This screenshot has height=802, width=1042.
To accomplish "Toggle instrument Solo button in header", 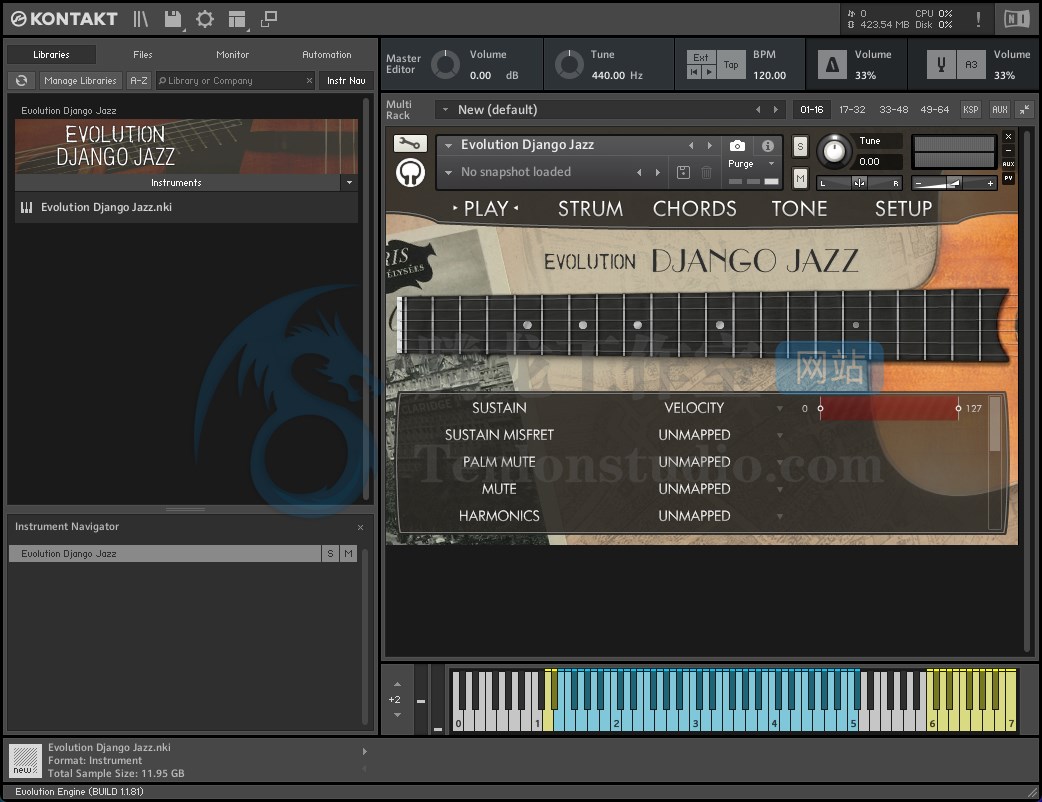I will (x=800, y=147).
